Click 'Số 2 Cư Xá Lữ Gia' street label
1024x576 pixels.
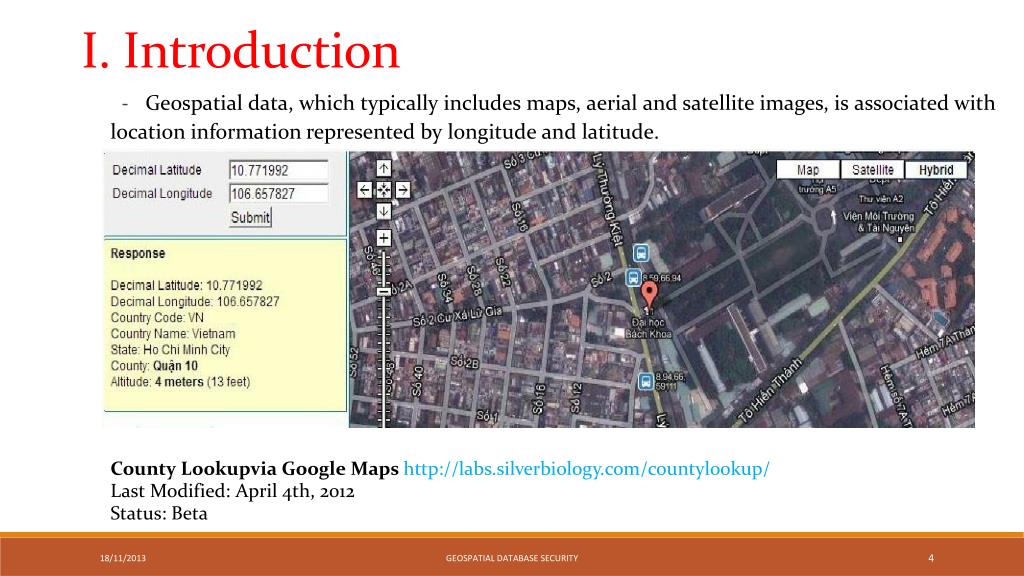pyautogui.click(x=457, y=317)
